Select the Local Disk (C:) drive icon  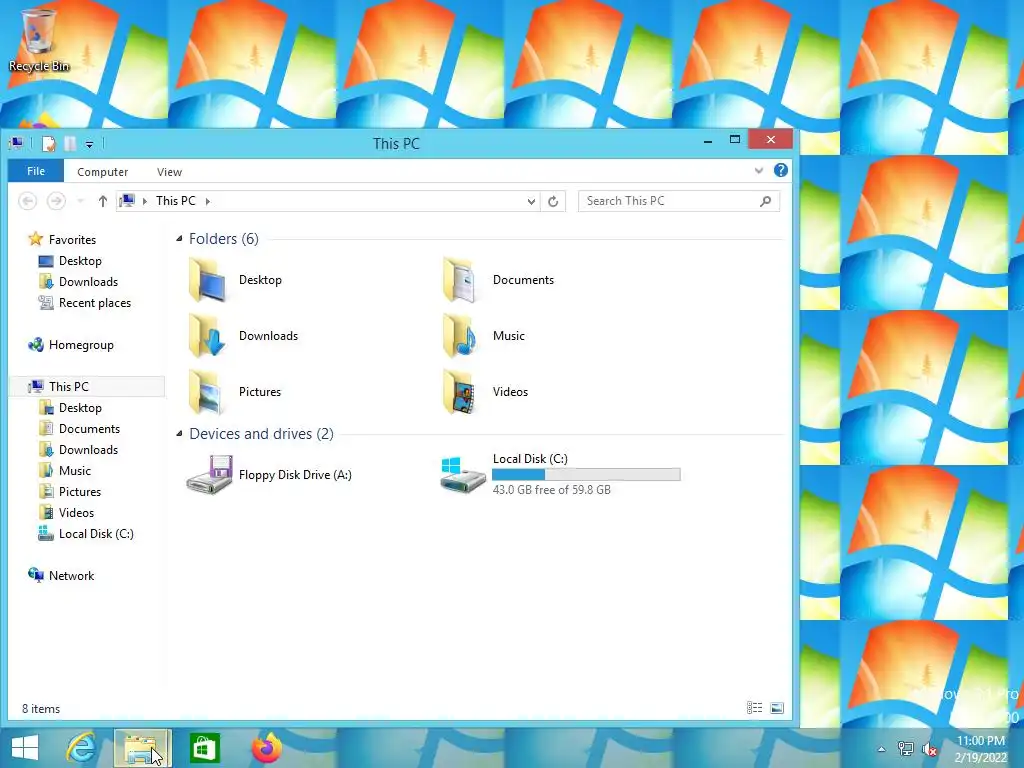tap(462, 475)
